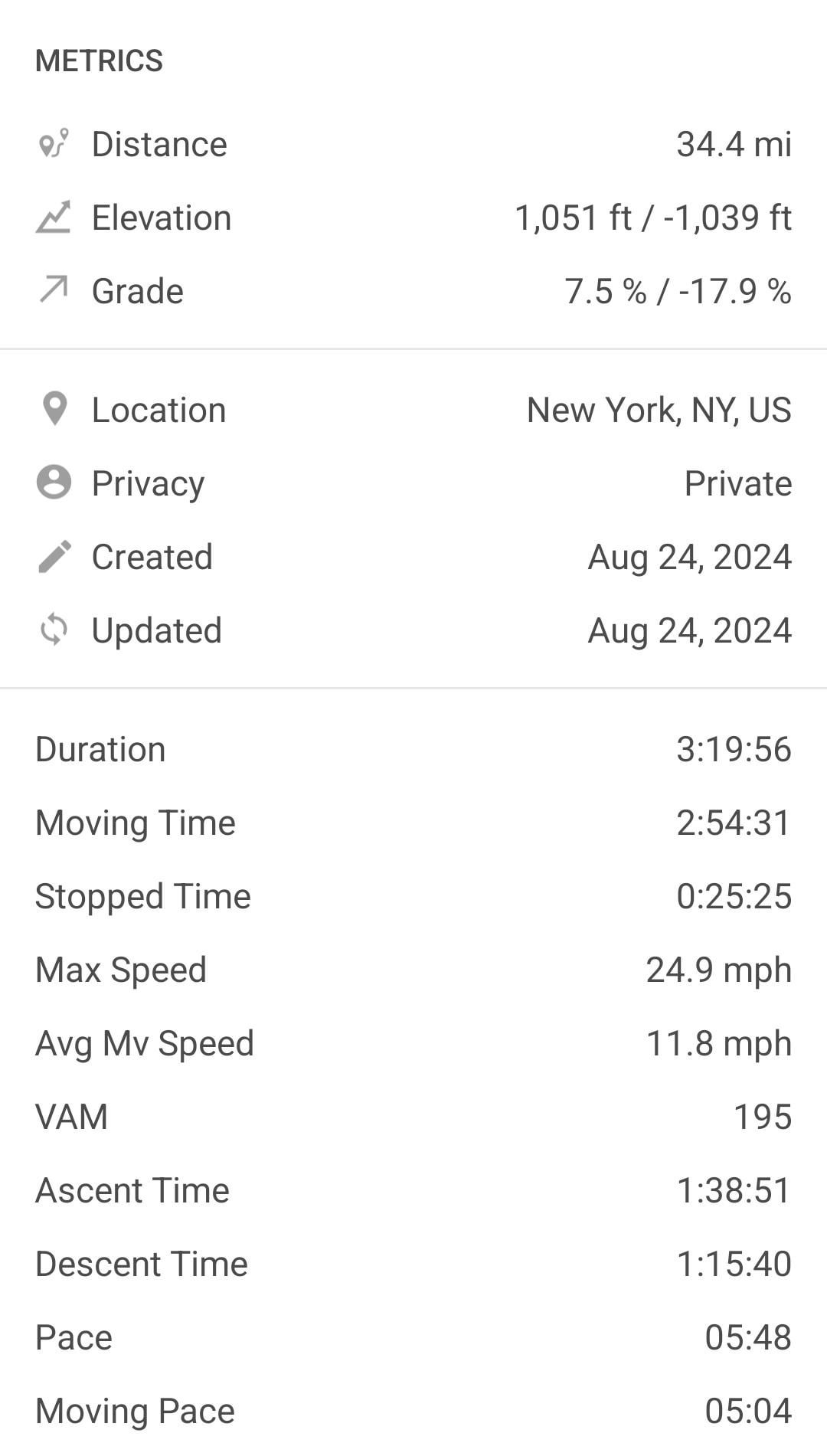Image resolution: width=827 pixels, height=1456 pixels.
Task: Tap the Distance route icon
Action: 54,144
